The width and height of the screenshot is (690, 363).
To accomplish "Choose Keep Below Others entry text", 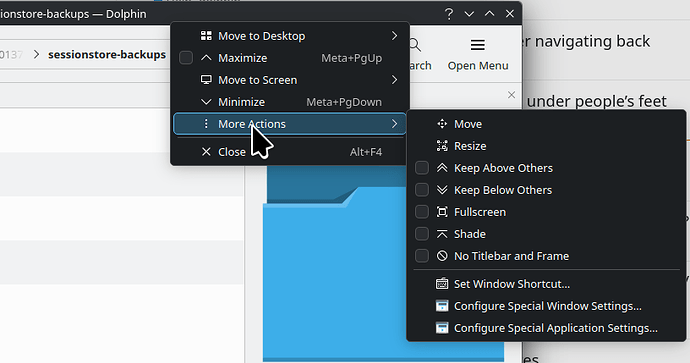I will click(x=503, y=190).
